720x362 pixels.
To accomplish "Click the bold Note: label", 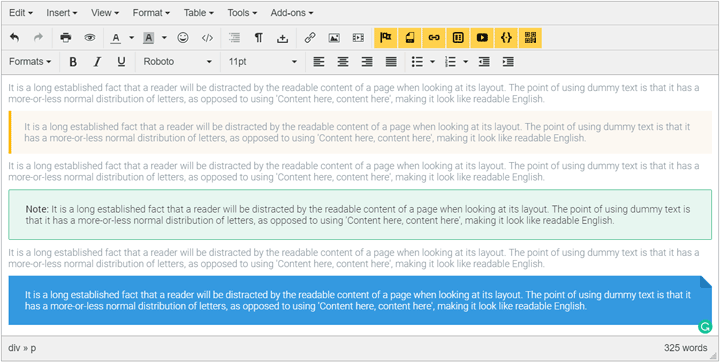I will tap(37, 209).
